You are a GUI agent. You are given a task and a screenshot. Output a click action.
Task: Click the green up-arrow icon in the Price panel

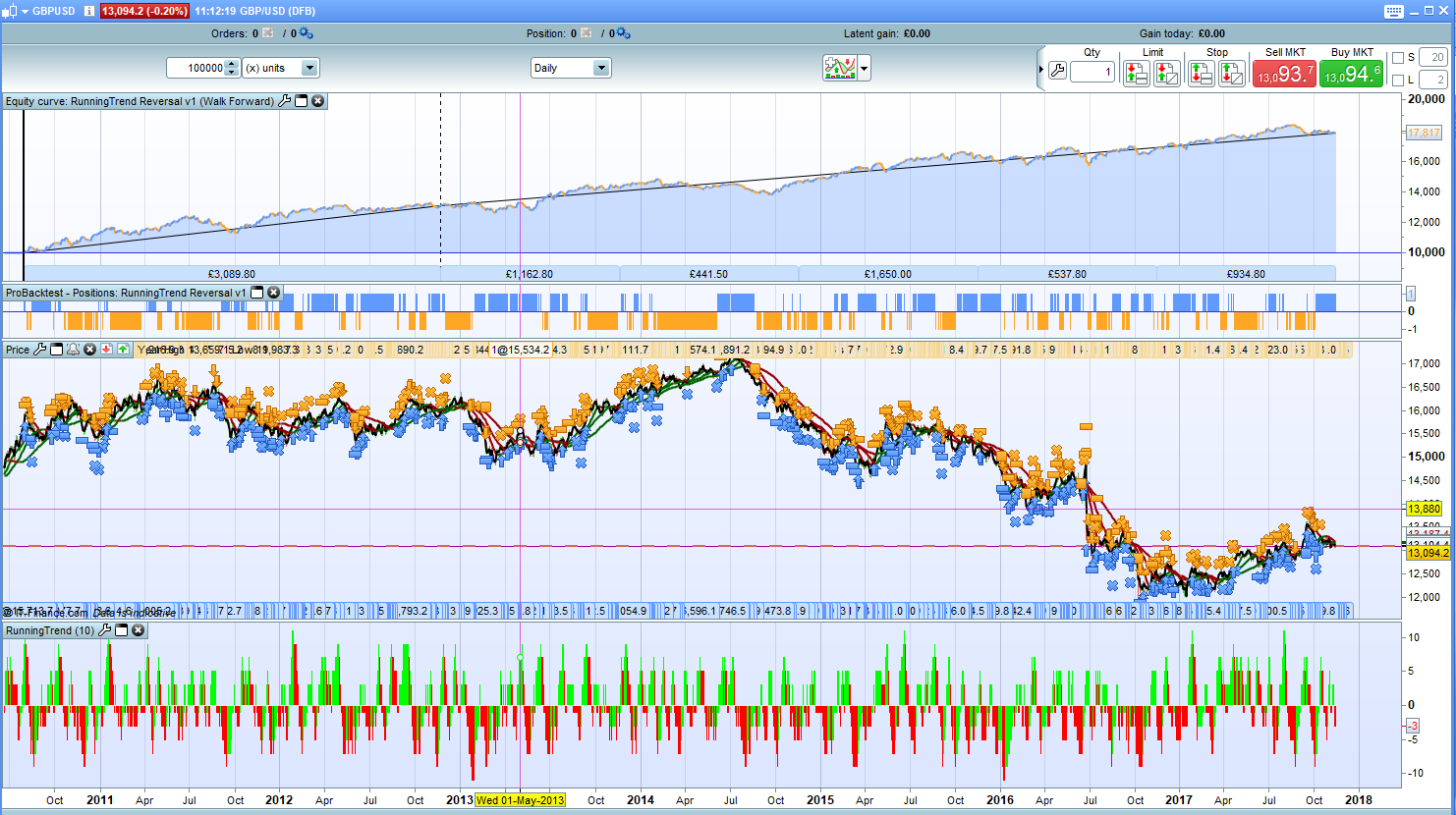pos(123,350)
